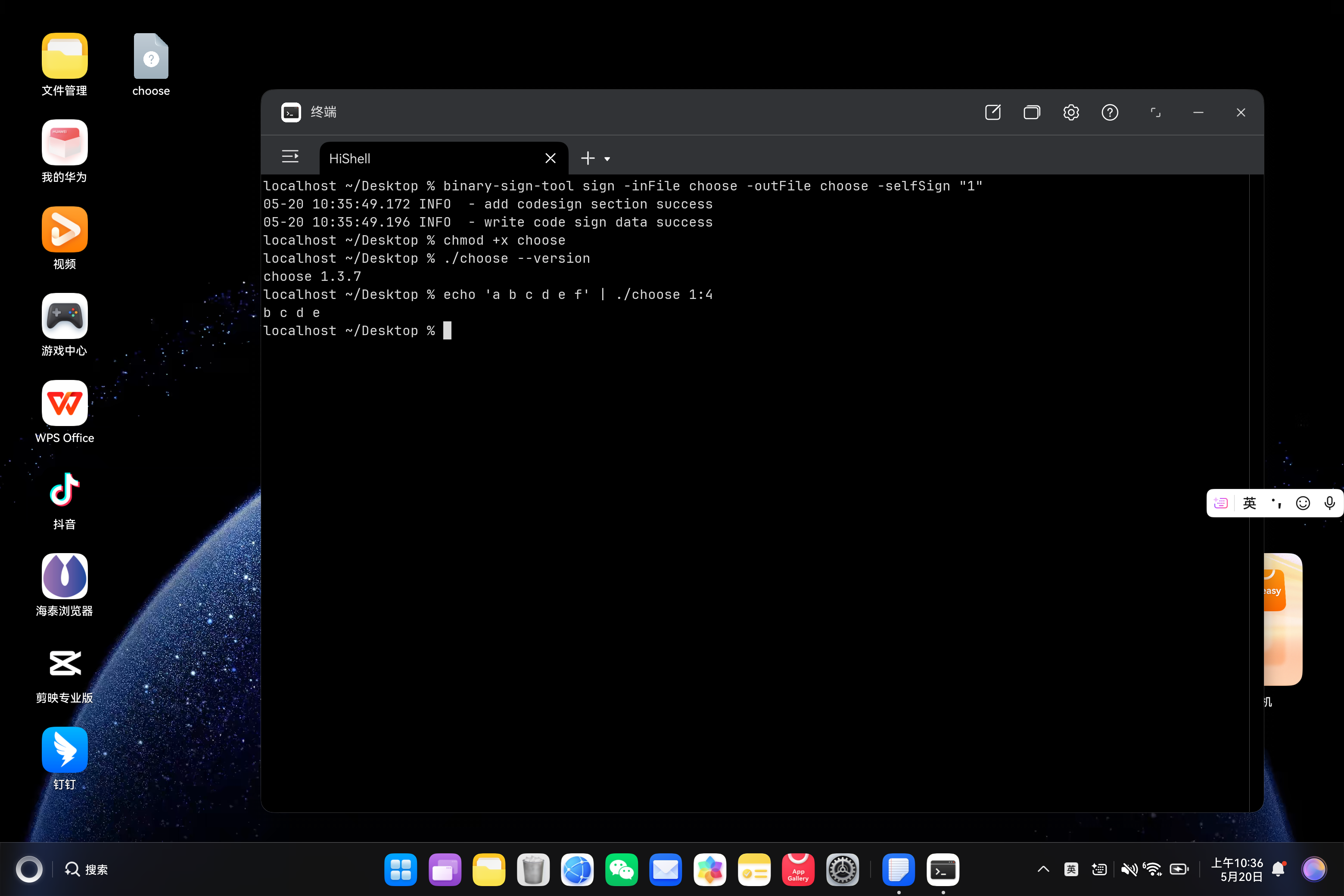The width and height of the screenshot is (1344, 896).
Task: Open the purple multi-window app in the dock
Action: pyautogui.click(x=445, y=870)
